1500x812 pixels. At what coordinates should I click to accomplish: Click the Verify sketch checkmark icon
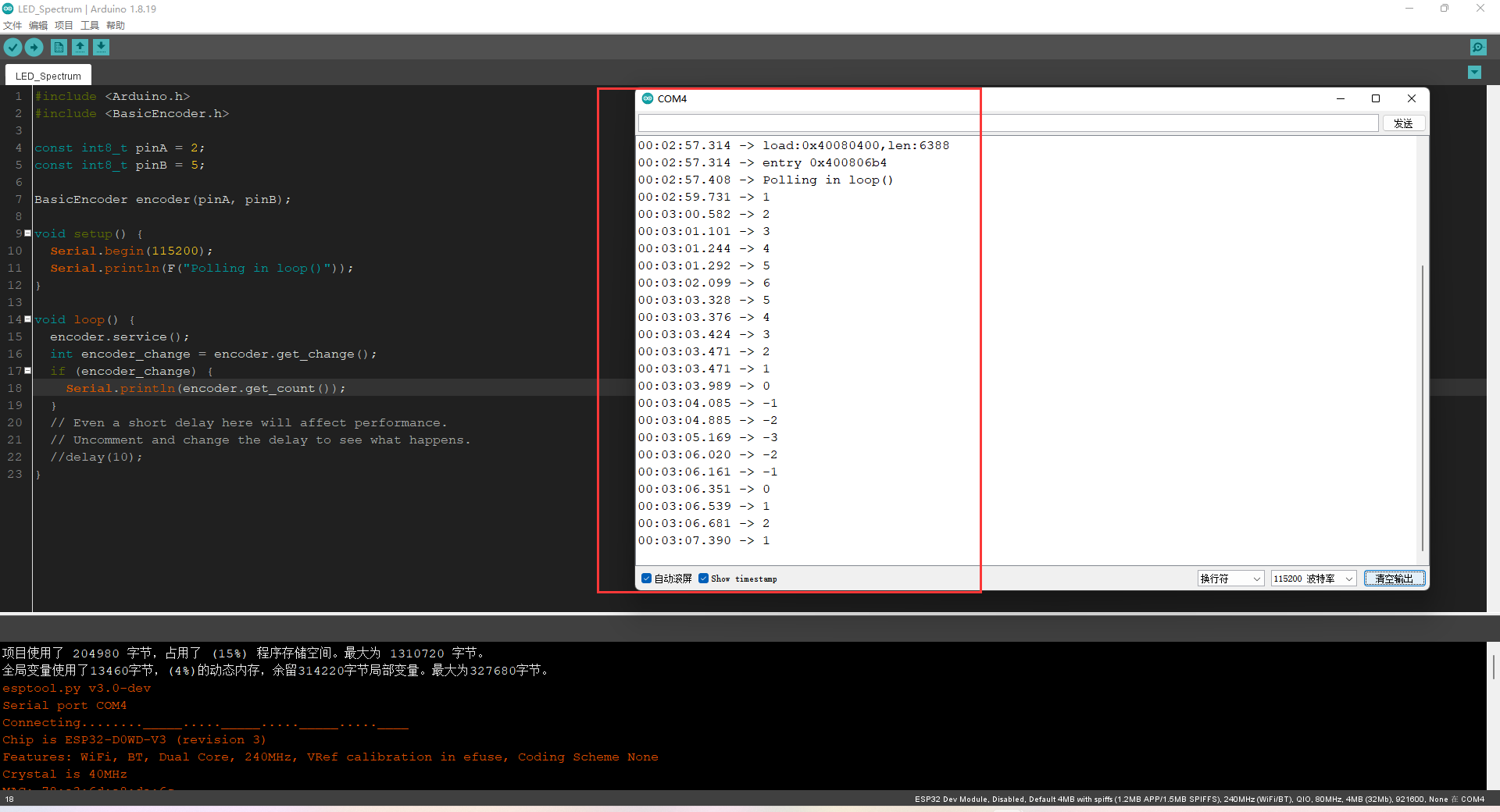tap(12, 48)
